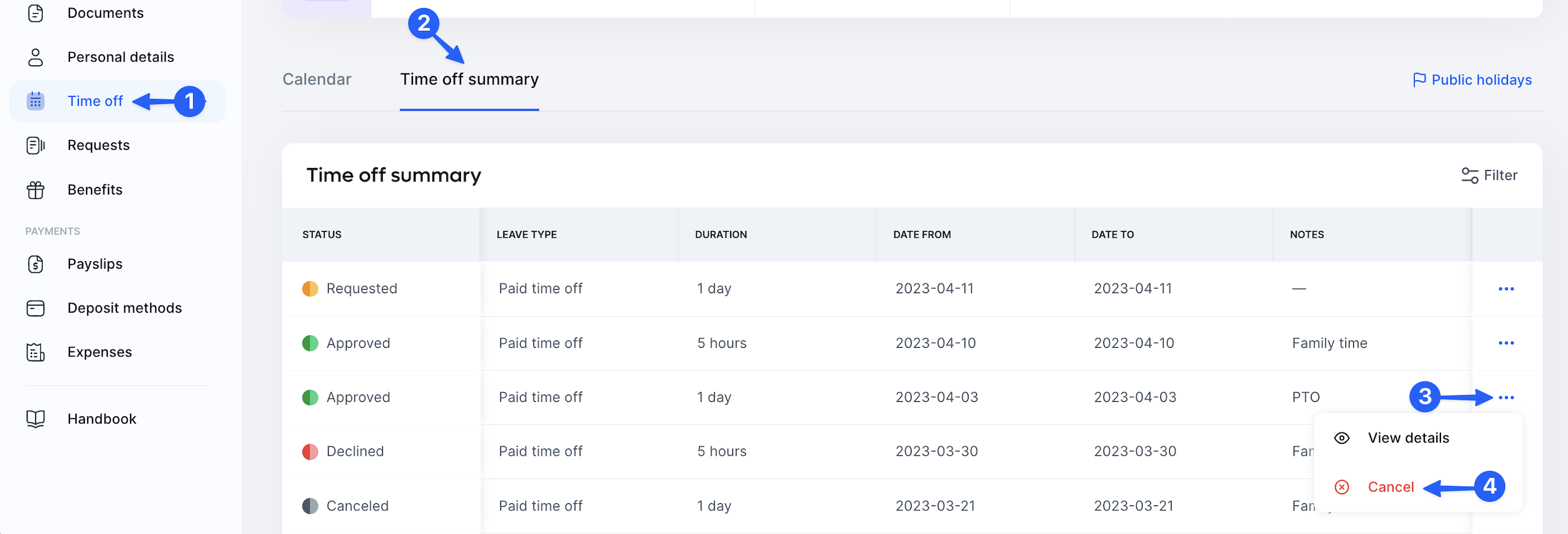Click the Expenses receipt icon

point(35,352)
